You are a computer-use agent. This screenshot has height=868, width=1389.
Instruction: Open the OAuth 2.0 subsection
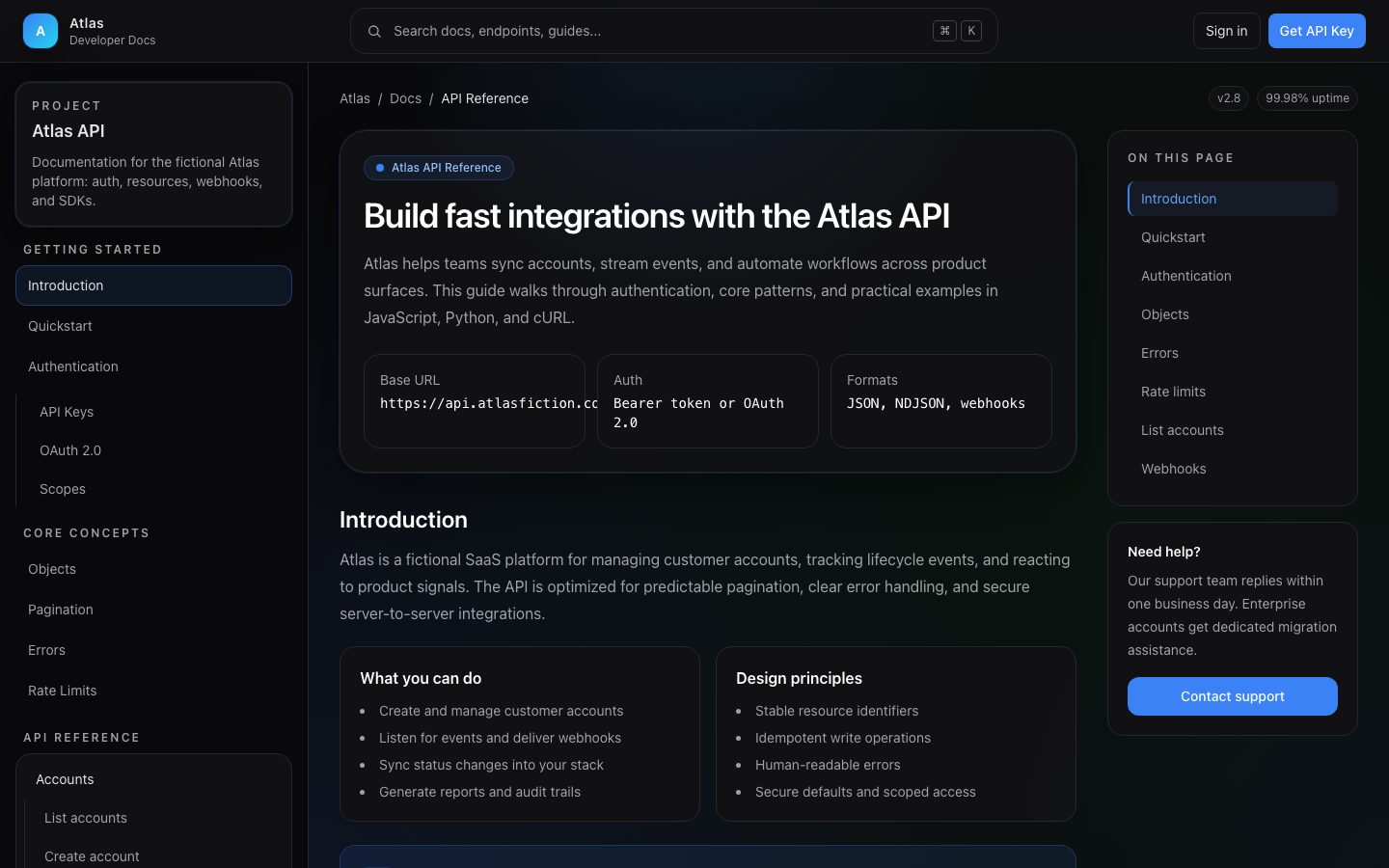70,450
